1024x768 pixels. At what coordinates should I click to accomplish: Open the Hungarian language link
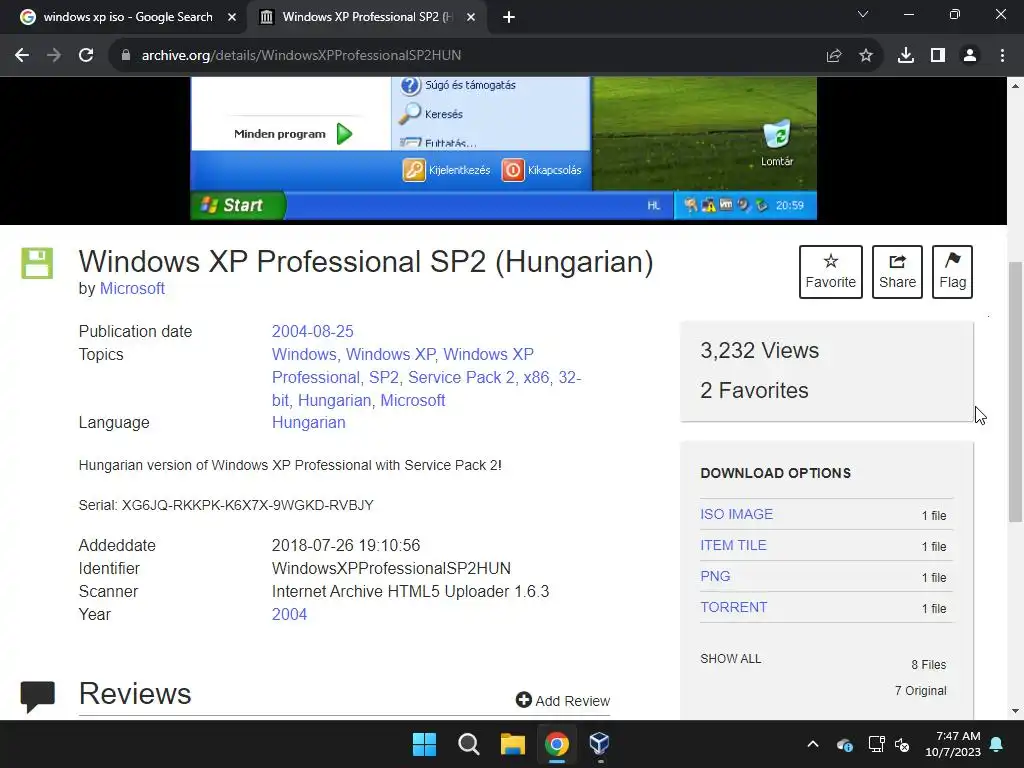pos(308,423)
